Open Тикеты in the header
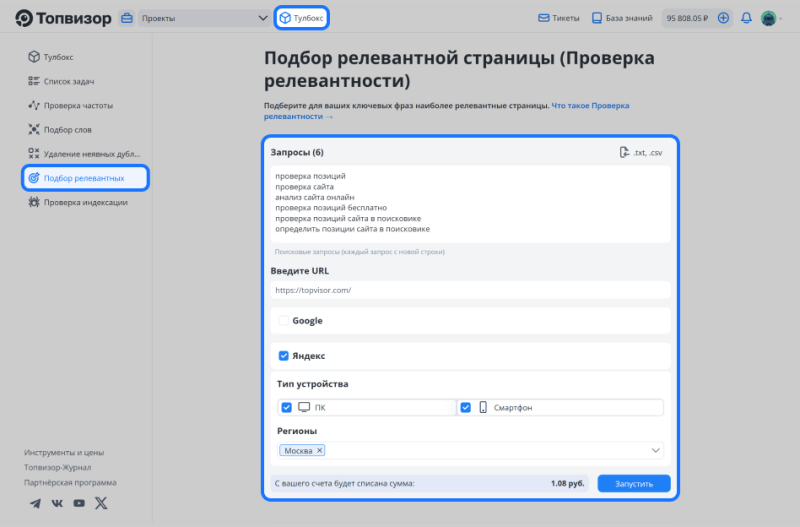 [559, 18]
